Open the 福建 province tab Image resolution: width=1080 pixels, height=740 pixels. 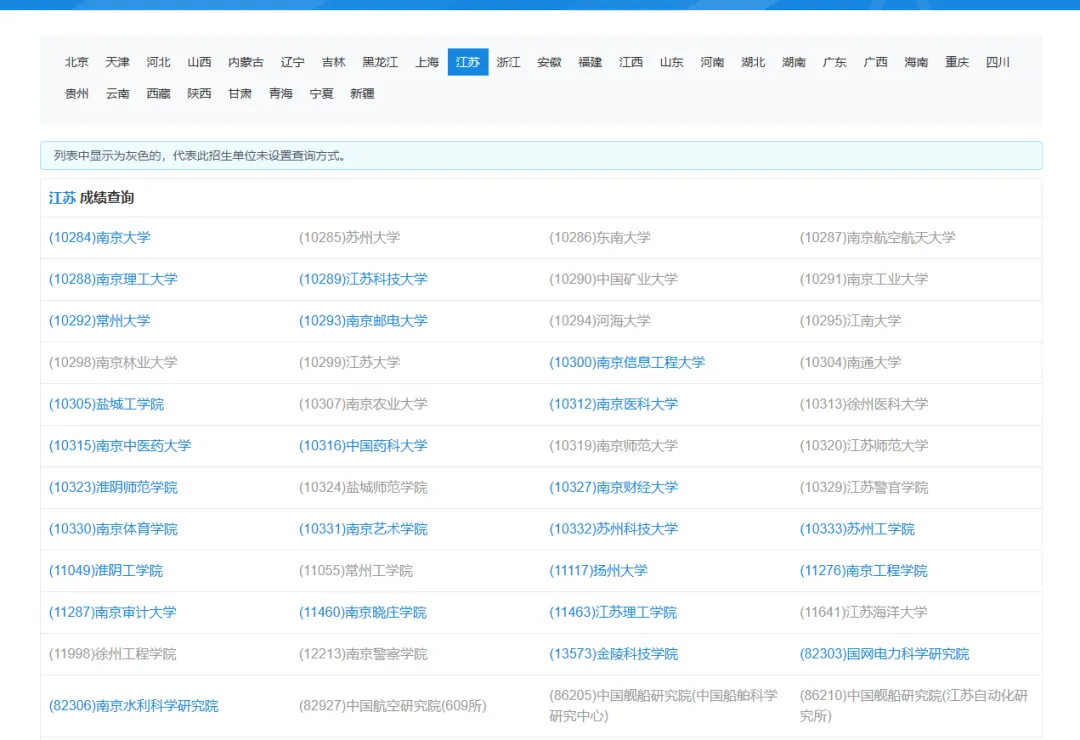[x=590, y=62]
